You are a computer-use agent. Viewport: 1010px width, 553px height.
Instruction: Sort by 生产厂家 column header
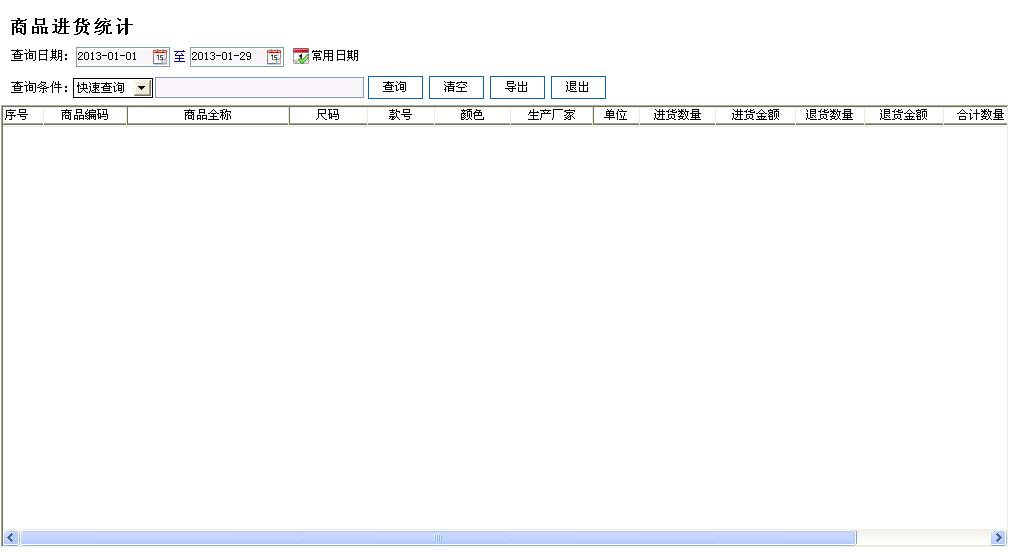551,115
